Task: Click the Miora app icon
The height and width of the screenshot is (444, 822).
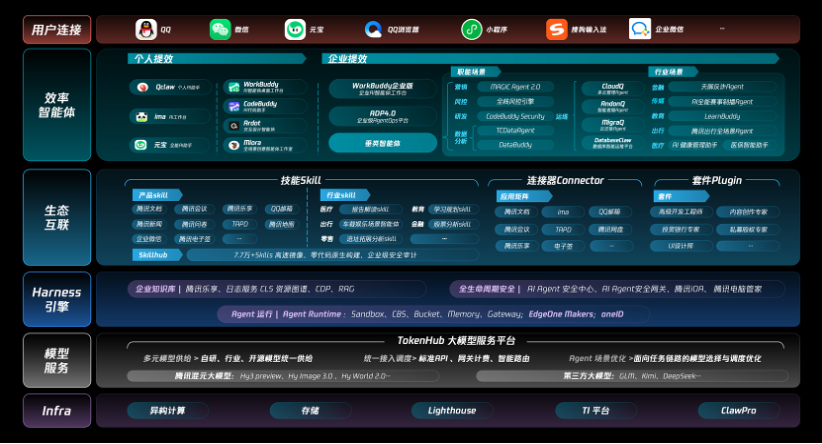Action: [234, 145]
